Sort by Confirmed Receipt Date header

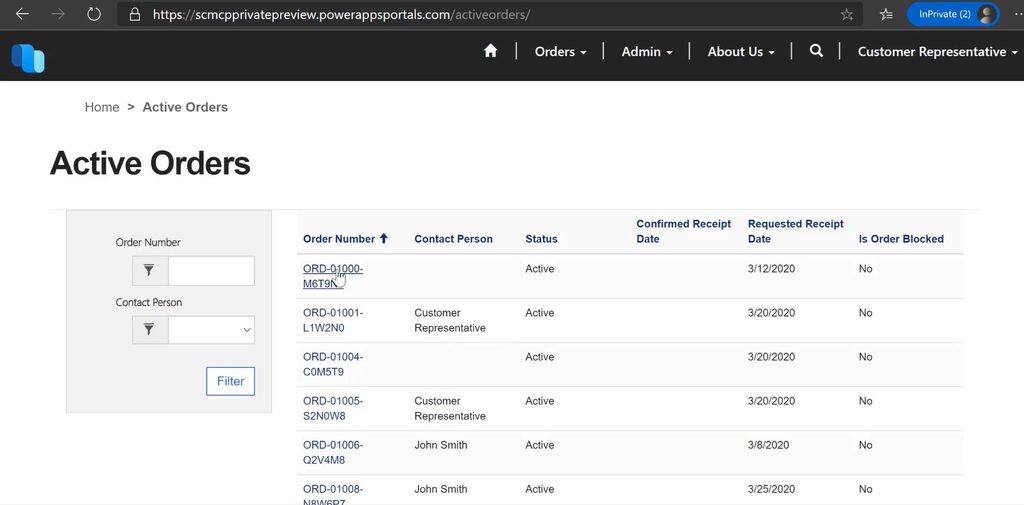tap(684, 231)
